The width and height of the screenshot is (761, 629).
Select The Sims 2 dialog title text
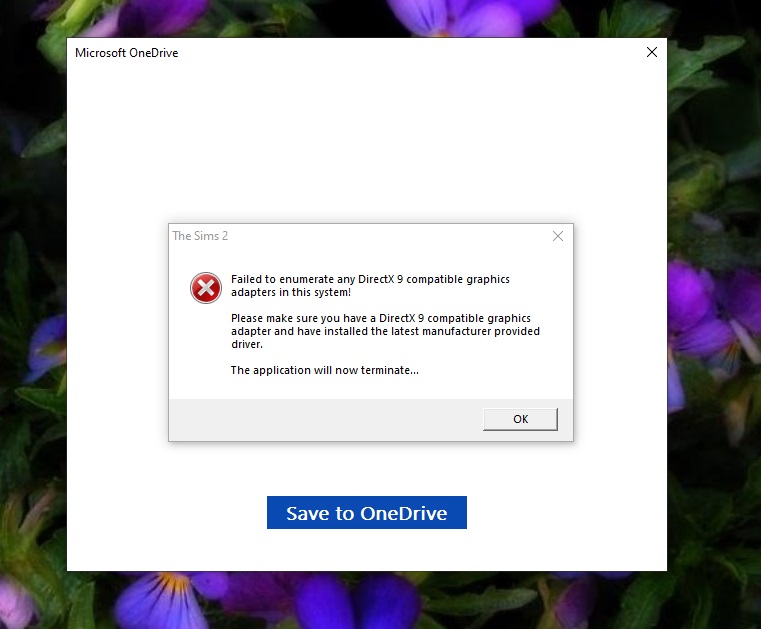click(194, 236)
